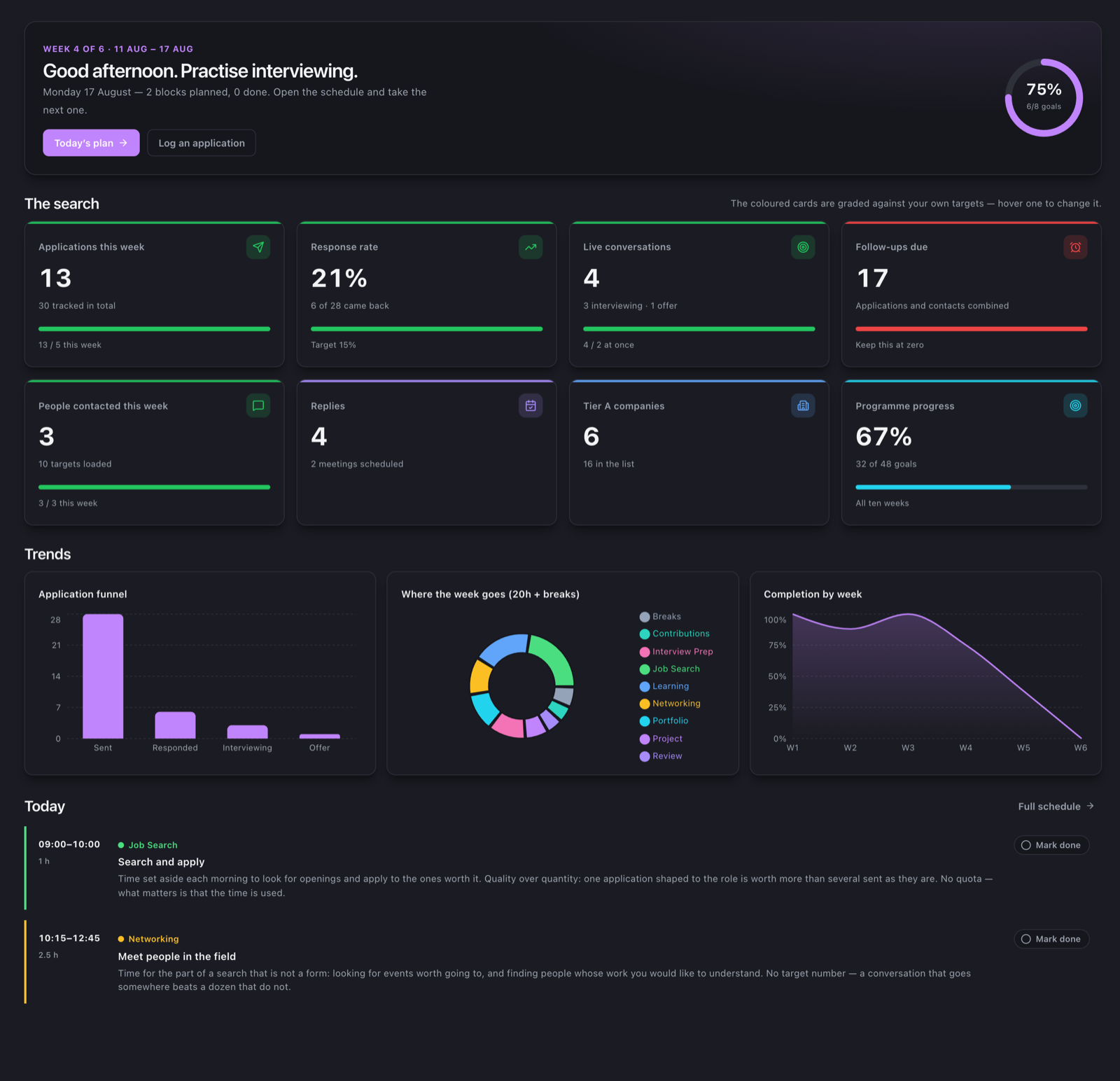Click the "13" value on Applications this week

pyautogui.click(x=55, y=278)
